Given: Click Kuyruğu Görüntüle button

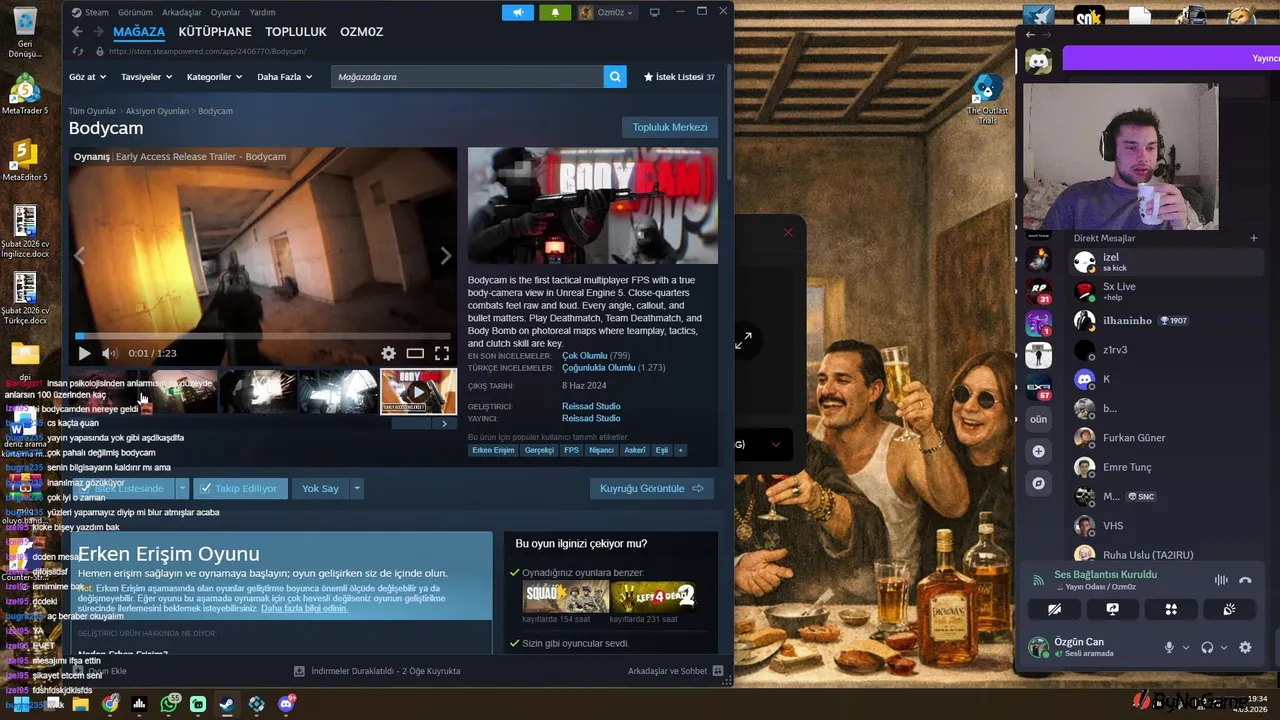Looking at the screenshot, I should coord(652,488).
